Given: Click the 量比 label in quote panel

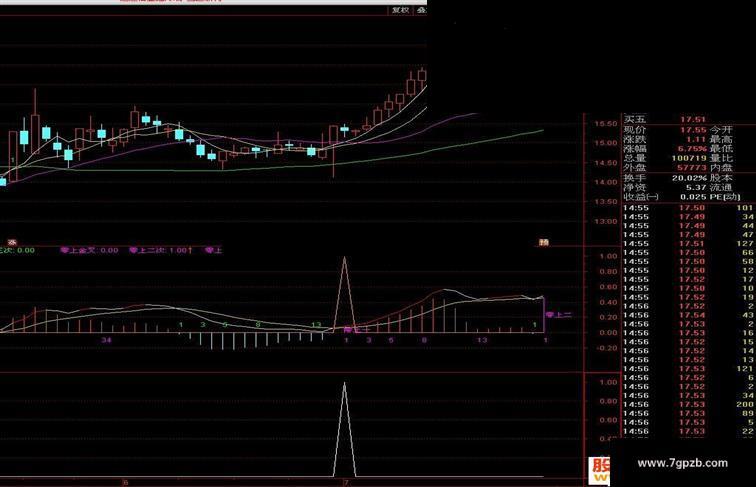Looking at the screenshot, I should (x=721, y=158).
